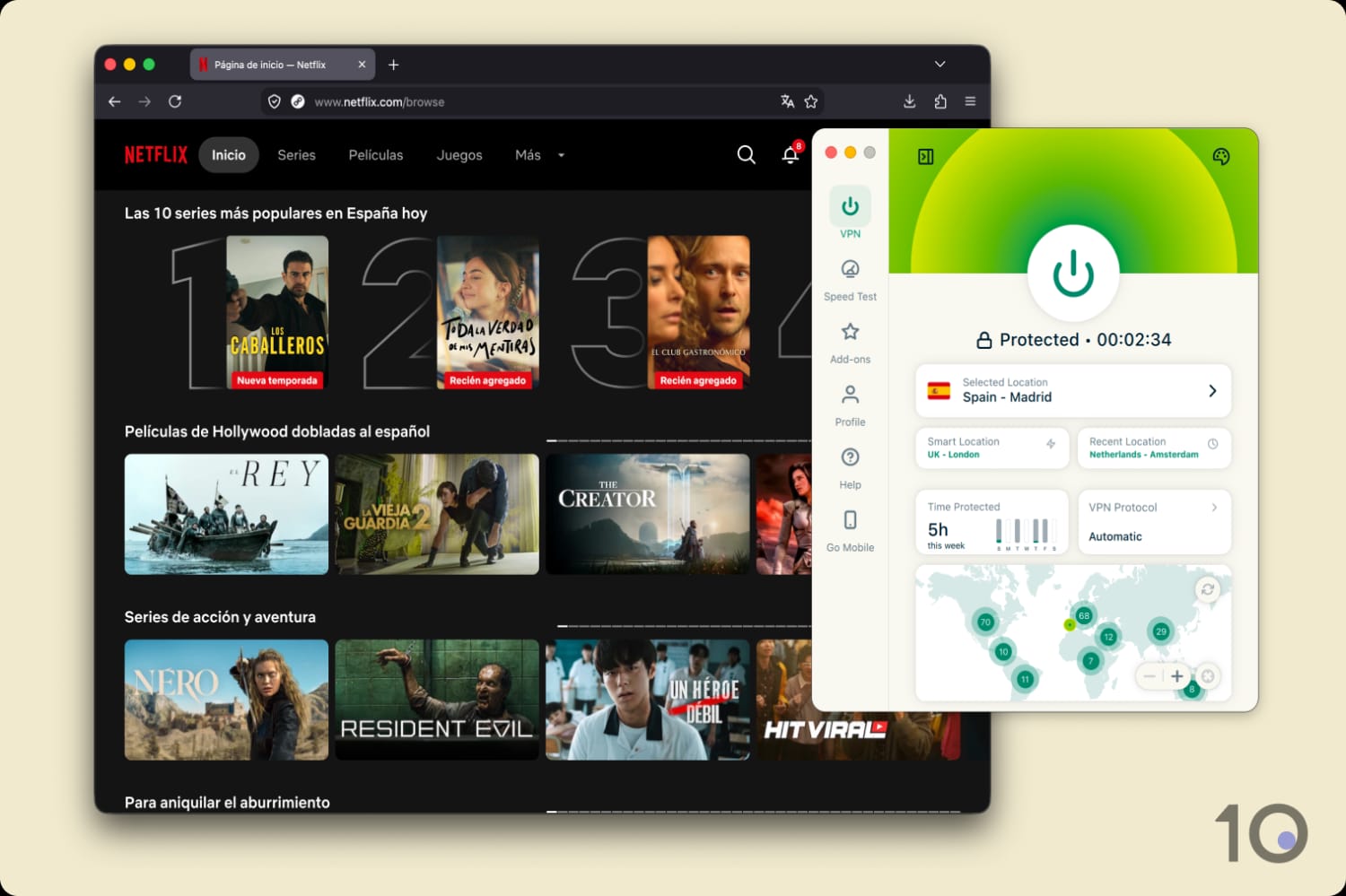Open VPN Protocol Automatic setting
Screen dimensions: 1346x896
(x=1154, y=521)
